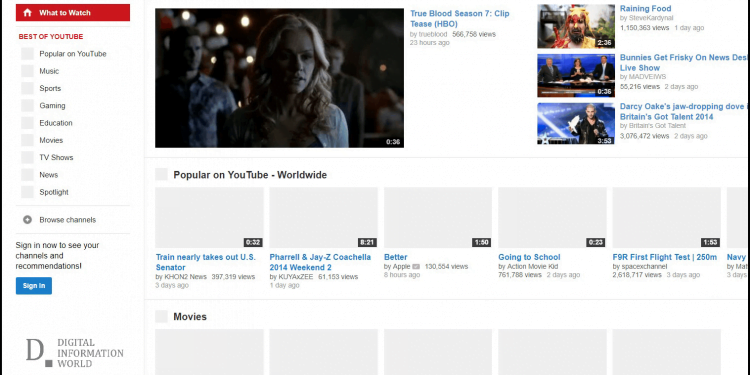Select the News sidebar icon
This screenshot has width=750, height=375.
(x=27, y=175)
